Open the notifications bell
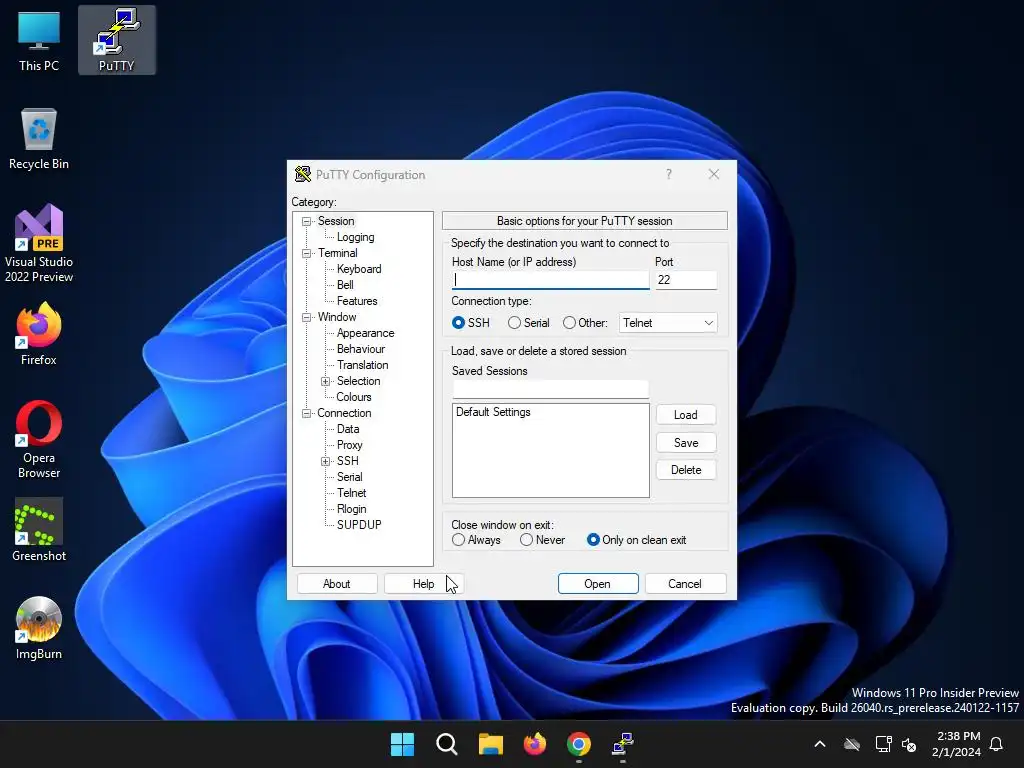1024x768 pixels. (997, 744)
